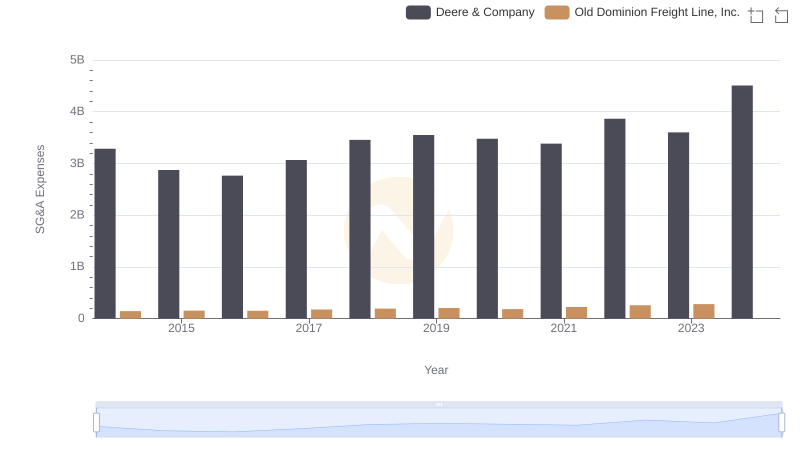Click the right handle of the range slider
Screen dimensions: 800x461
[x=781, y=423]
